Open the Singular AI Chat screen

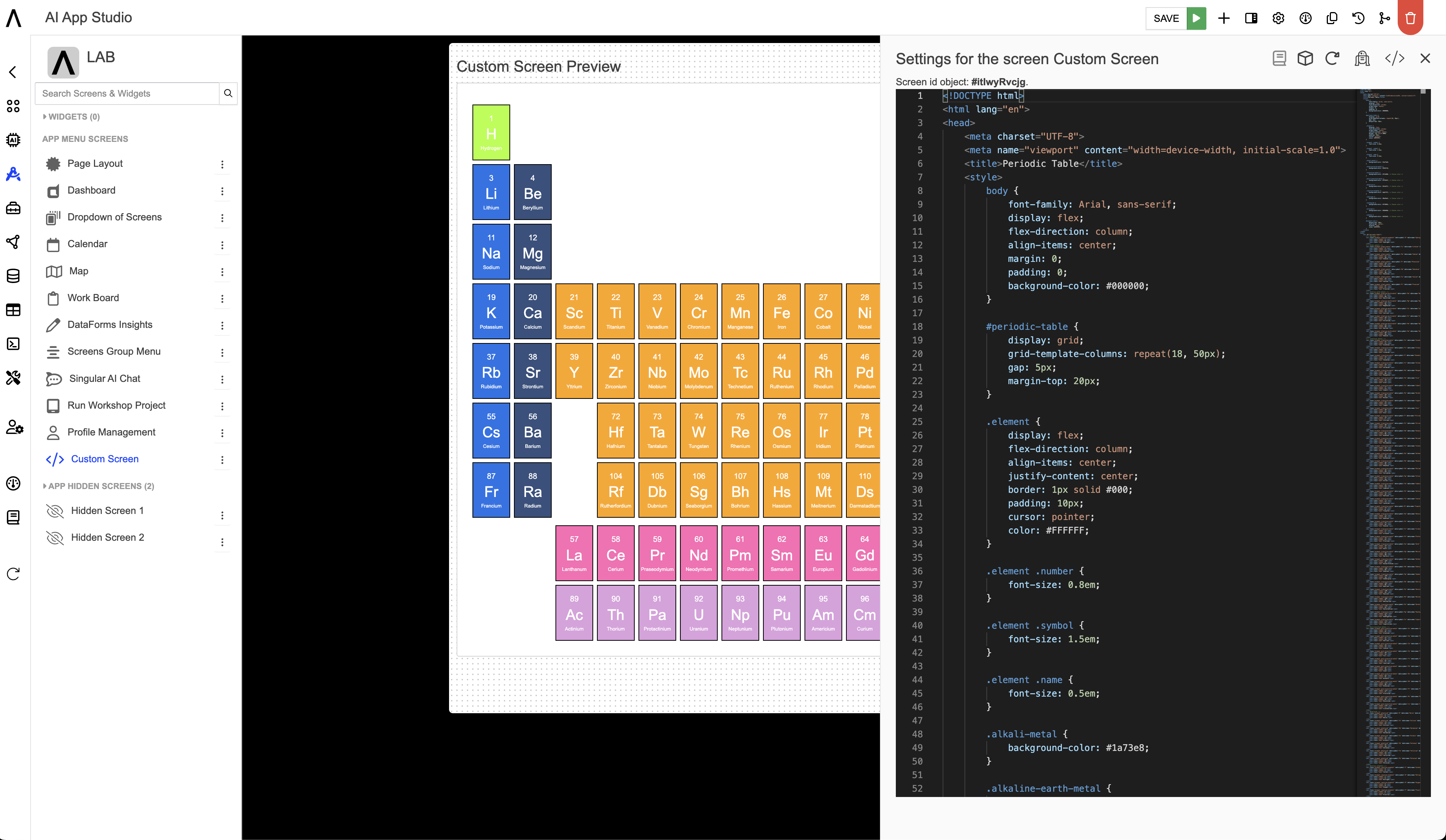coord(105,379)
